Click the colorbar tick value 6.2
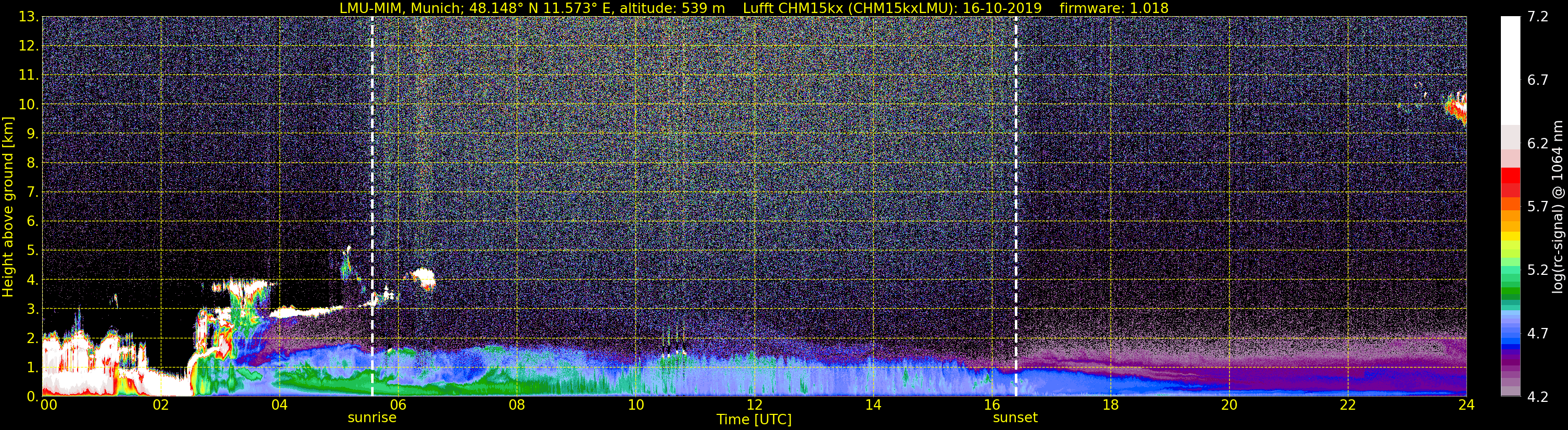This screenshot has width=1568, height=430. 1538,143
